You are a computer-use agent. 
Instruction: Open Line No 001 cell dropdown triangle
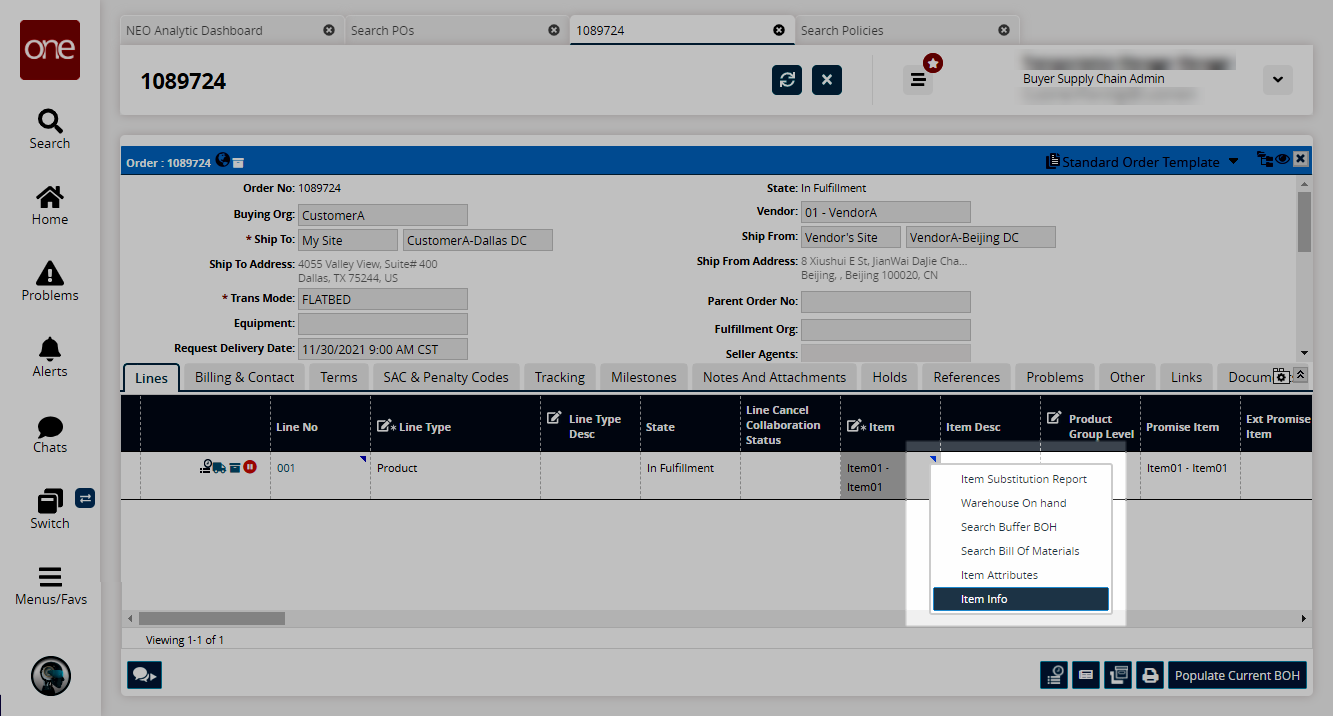click(x=365, y=458)
